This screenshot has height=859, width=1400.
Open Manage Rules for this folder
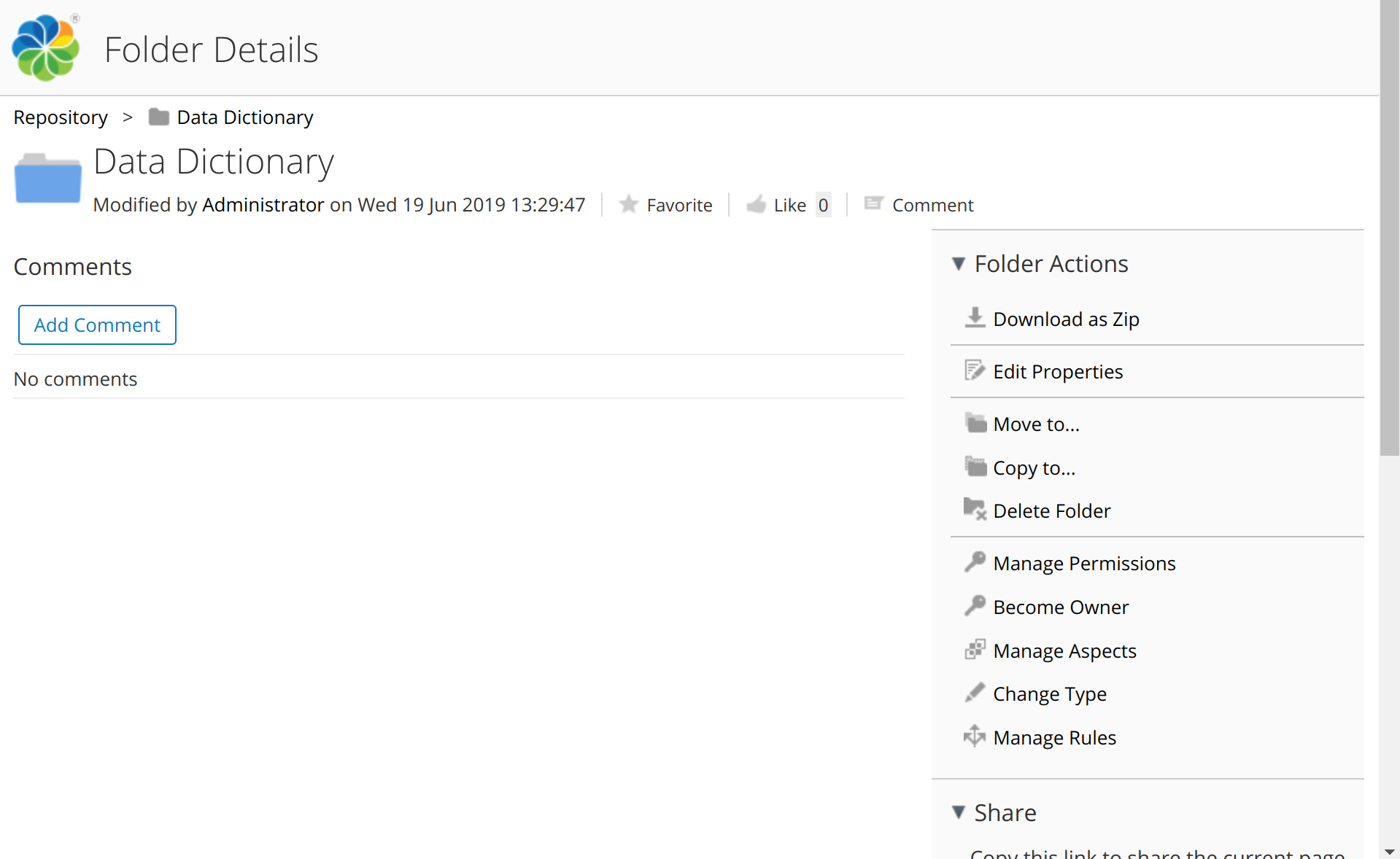point(1054,737)
